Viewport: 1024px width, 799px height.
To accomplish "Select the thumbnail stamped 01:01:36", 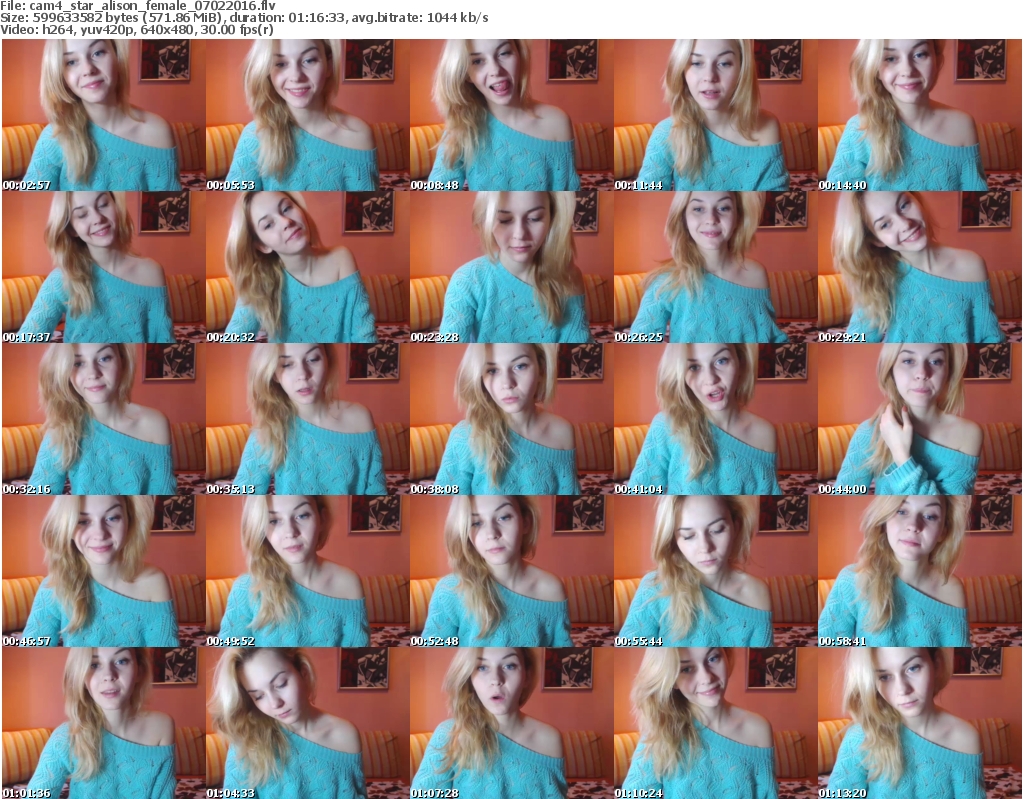I will pos(104,723).
